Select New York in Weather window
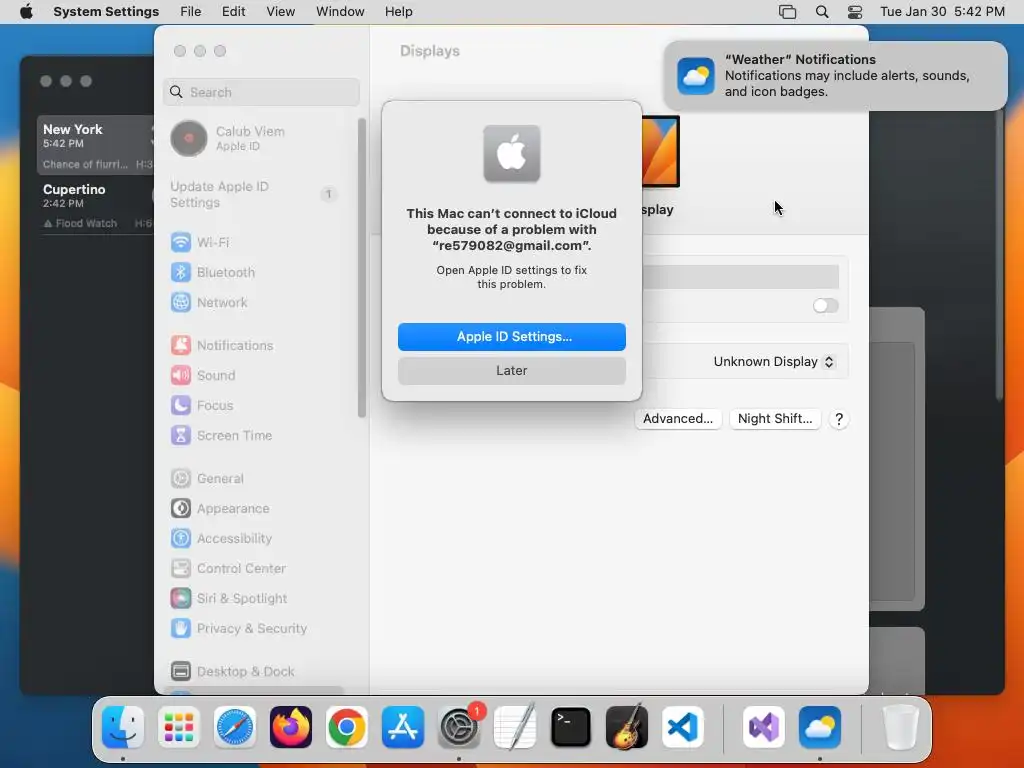Viewport: 1024px width, 768px height. pyautogui.click(x=96, y=145)
